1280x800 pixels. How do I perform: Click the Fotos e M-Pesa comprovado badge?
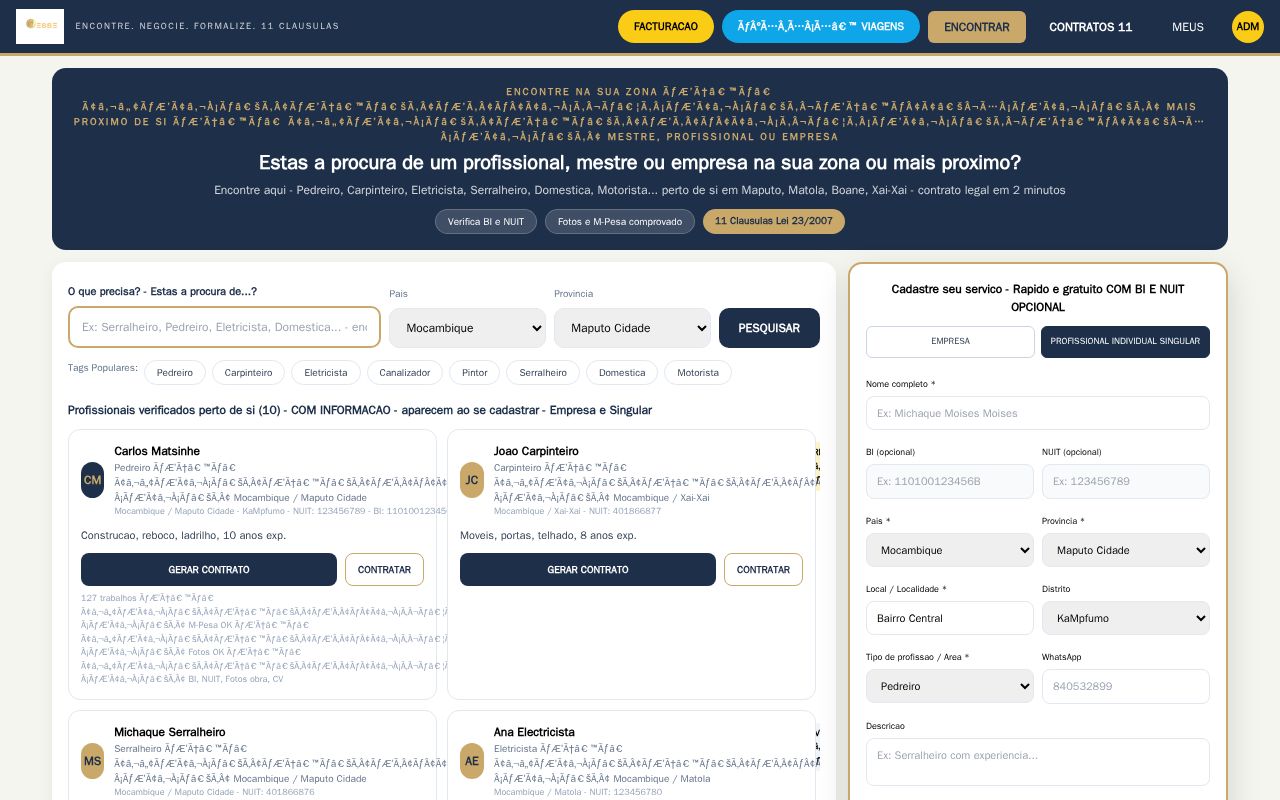[620, 221]
